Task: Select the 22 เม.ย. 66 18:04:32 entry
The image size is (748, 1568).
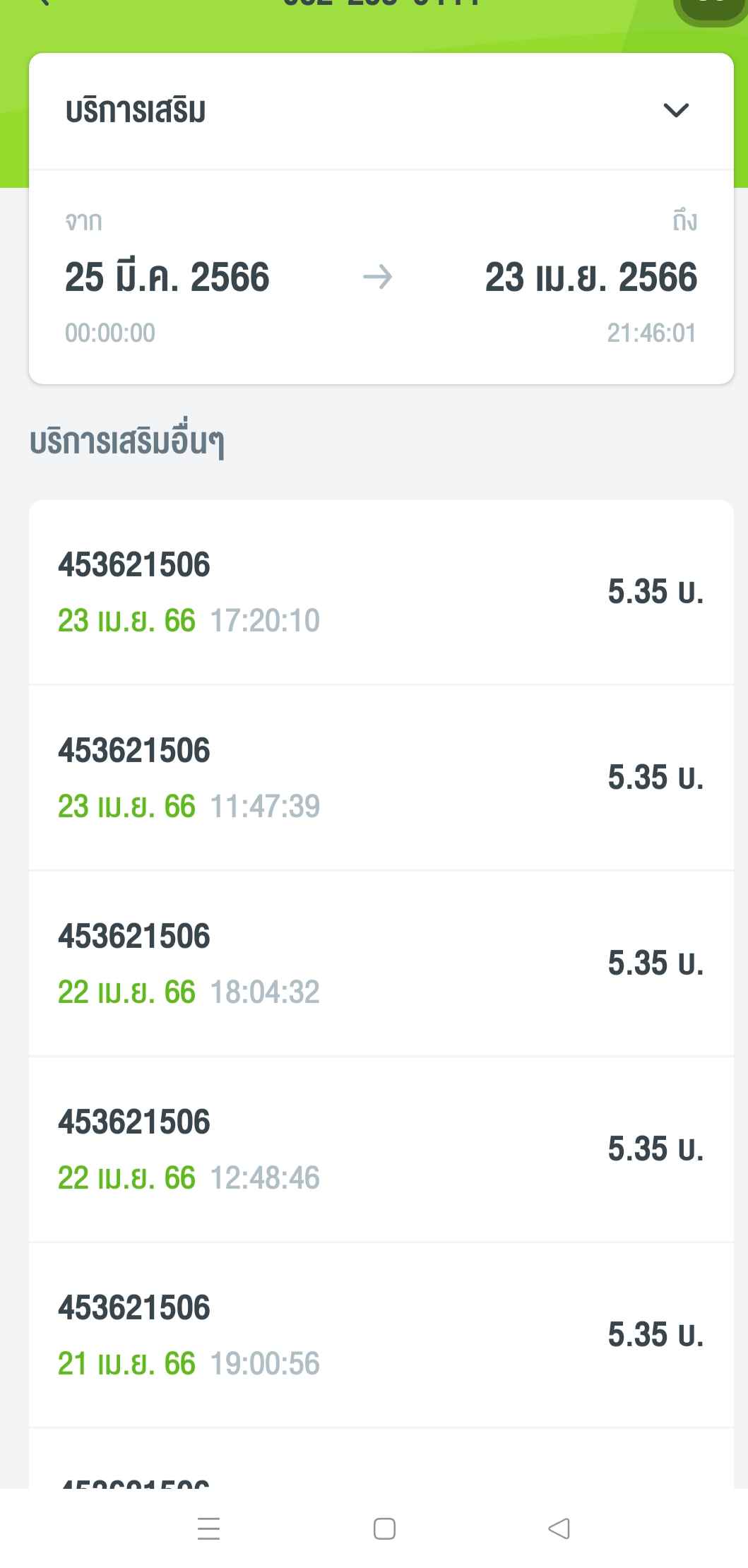Action: tap(381, 963)
